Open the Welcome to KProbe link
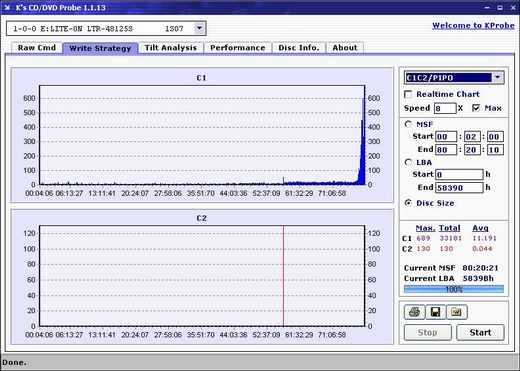The height and width of the screenshot is (371, 520). [473, 25]
